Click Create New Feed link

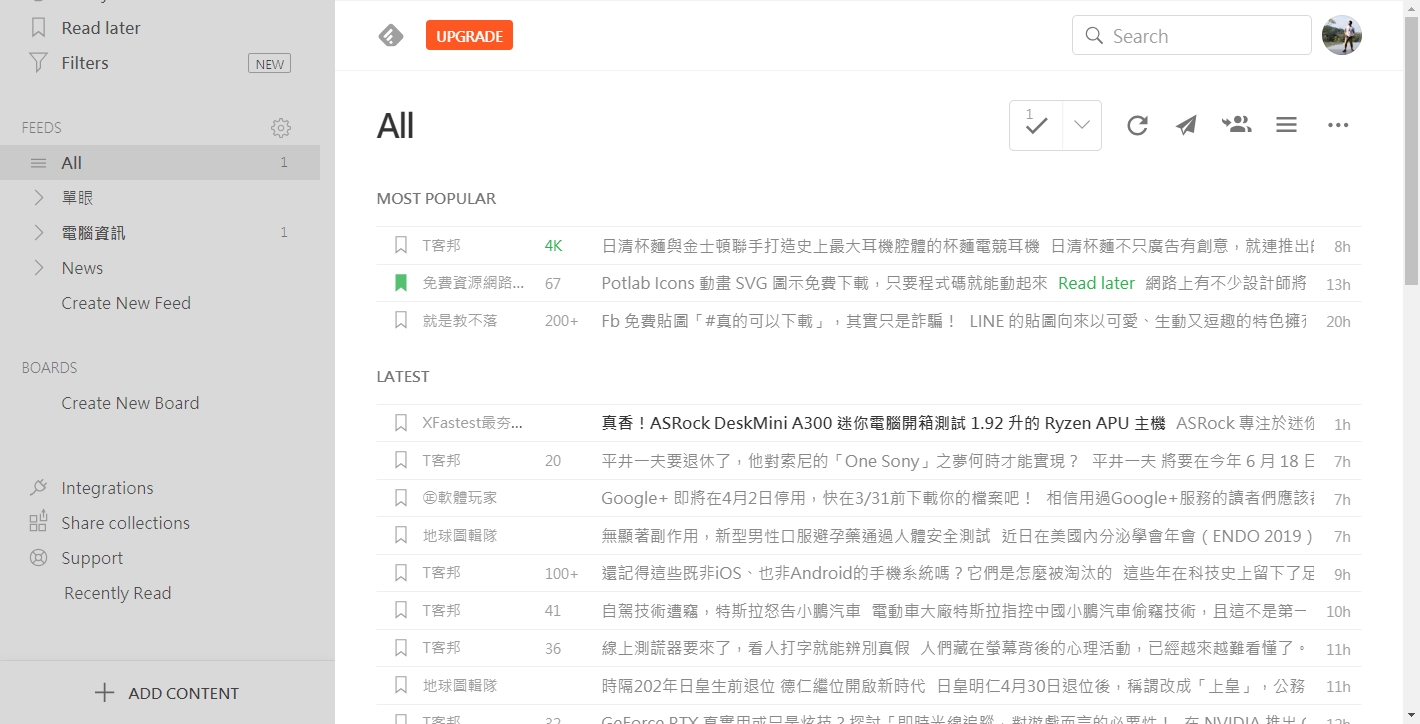126,303
